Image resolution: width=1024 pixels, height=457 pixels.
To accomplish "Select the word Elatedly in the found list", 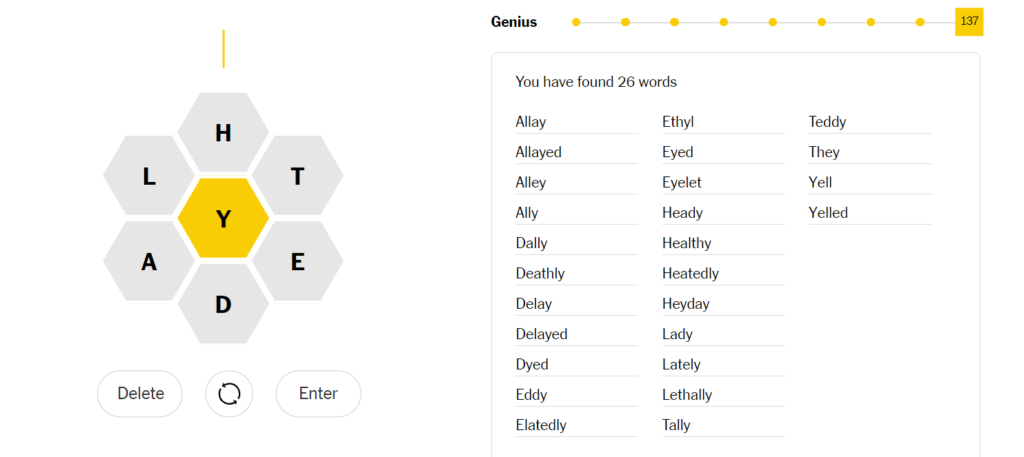I will (541, 425).
